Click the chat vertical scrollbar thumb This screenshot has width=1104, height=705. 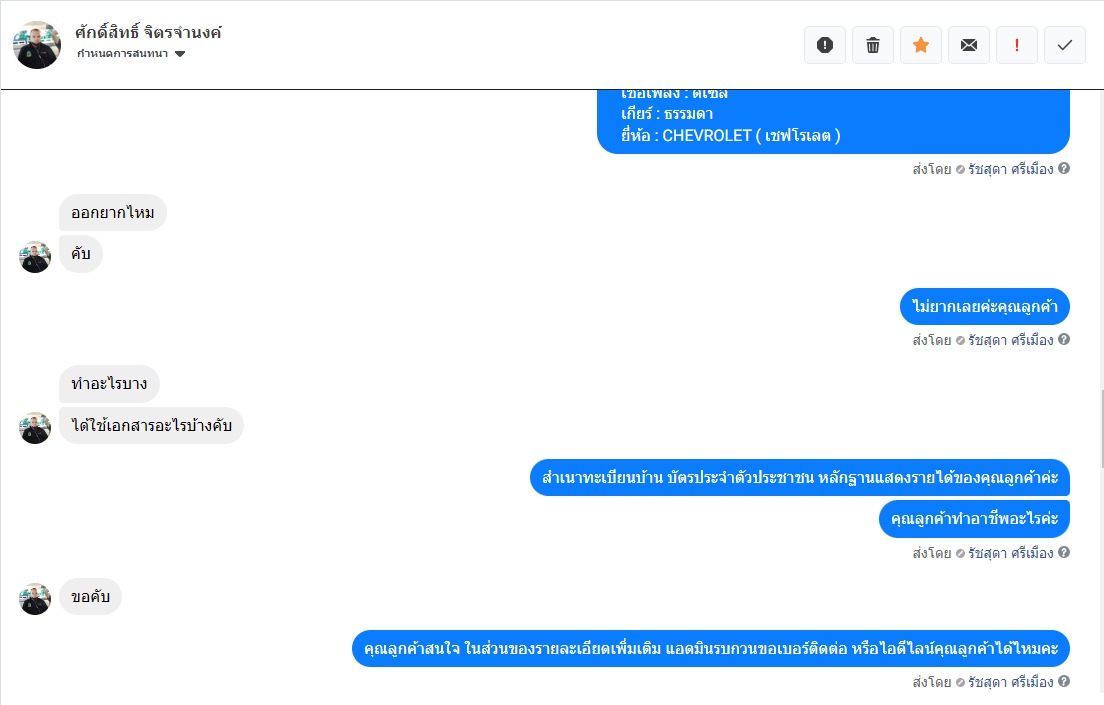point(1100,428)
